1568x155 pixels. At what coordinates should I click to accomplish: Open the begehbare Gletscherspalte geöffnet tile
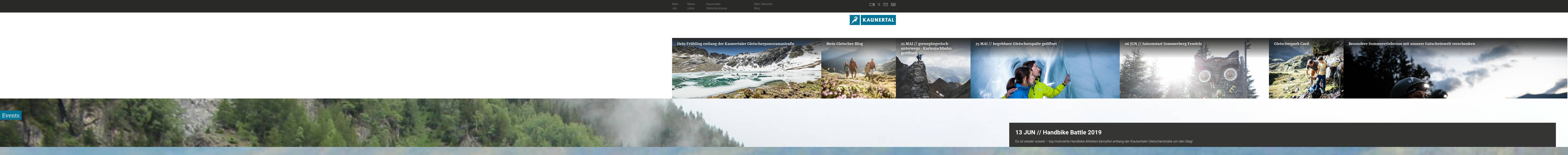pos(1045,68)
